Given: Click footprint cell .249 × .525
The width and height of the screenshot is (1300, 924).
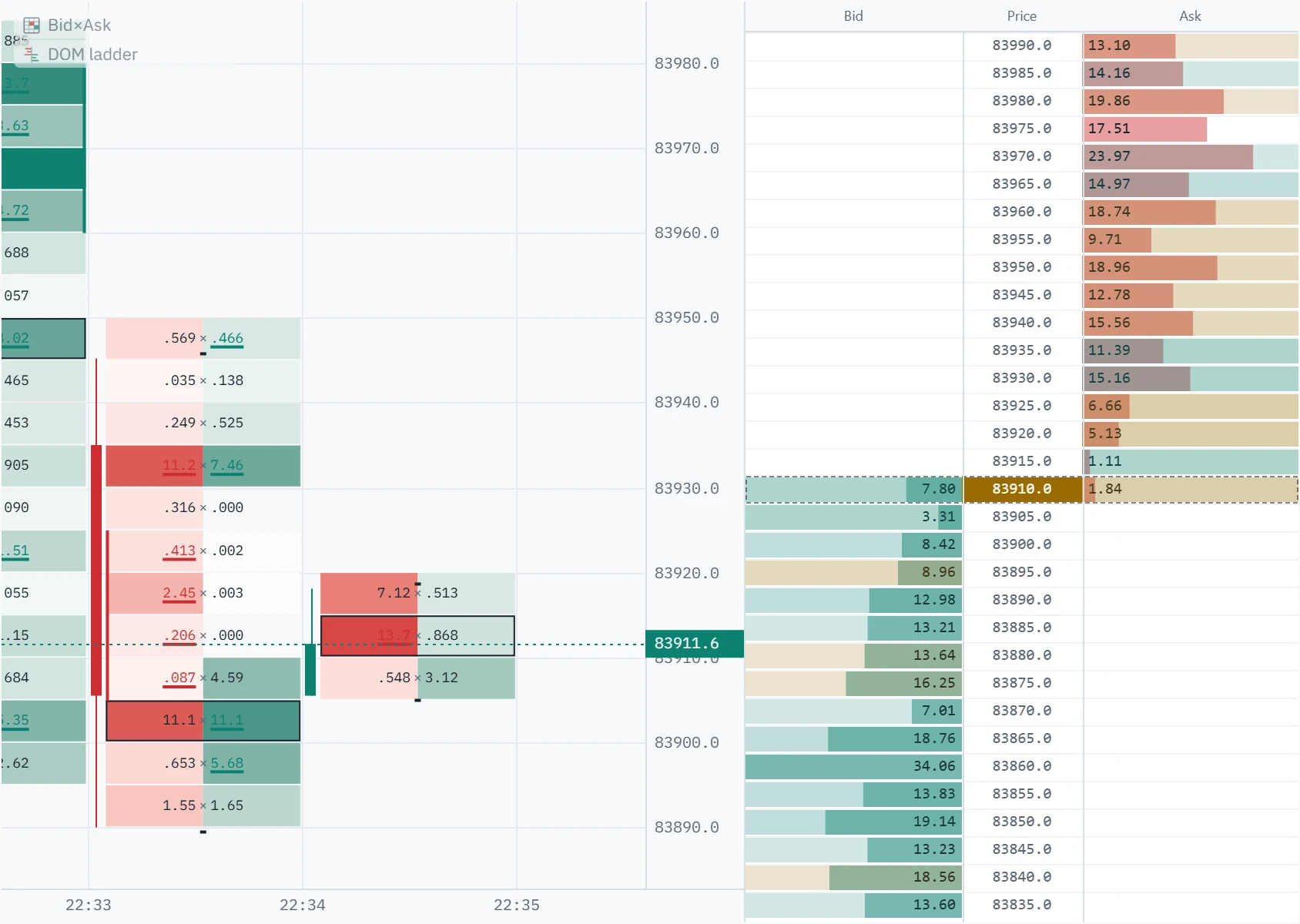Looking at the screenshot, I should point(203,423).
